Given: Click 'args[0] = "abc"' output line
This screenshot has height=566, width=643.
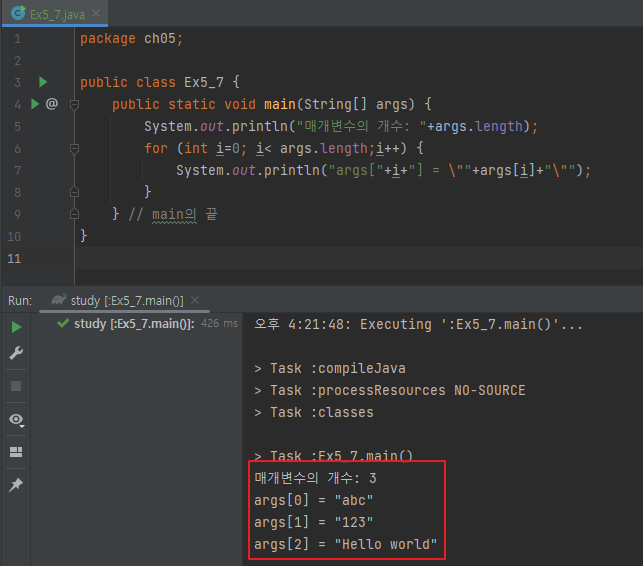Looking at the screenshot, I should click(314, 500).
